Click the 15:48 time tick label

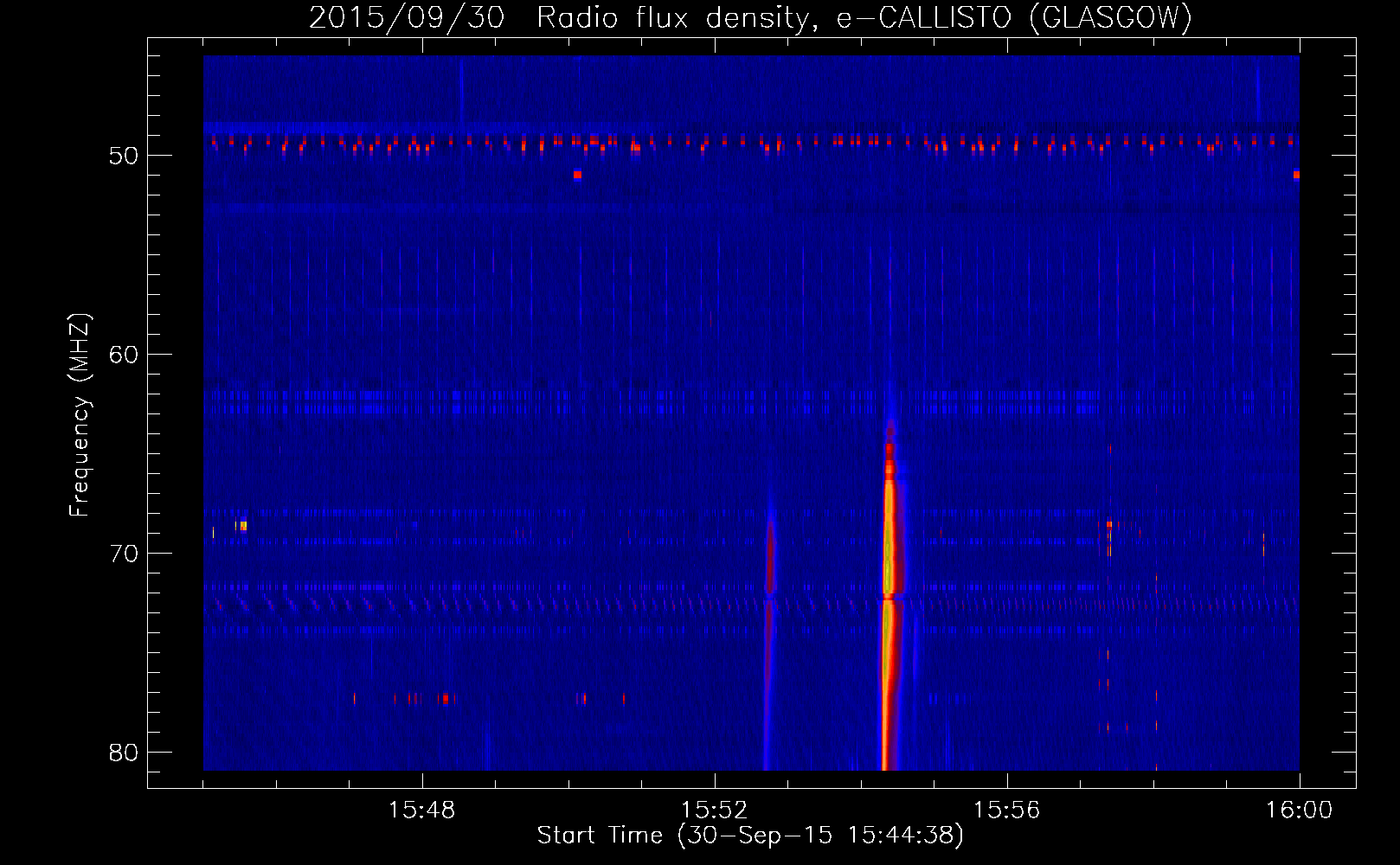tap(421, 811)
